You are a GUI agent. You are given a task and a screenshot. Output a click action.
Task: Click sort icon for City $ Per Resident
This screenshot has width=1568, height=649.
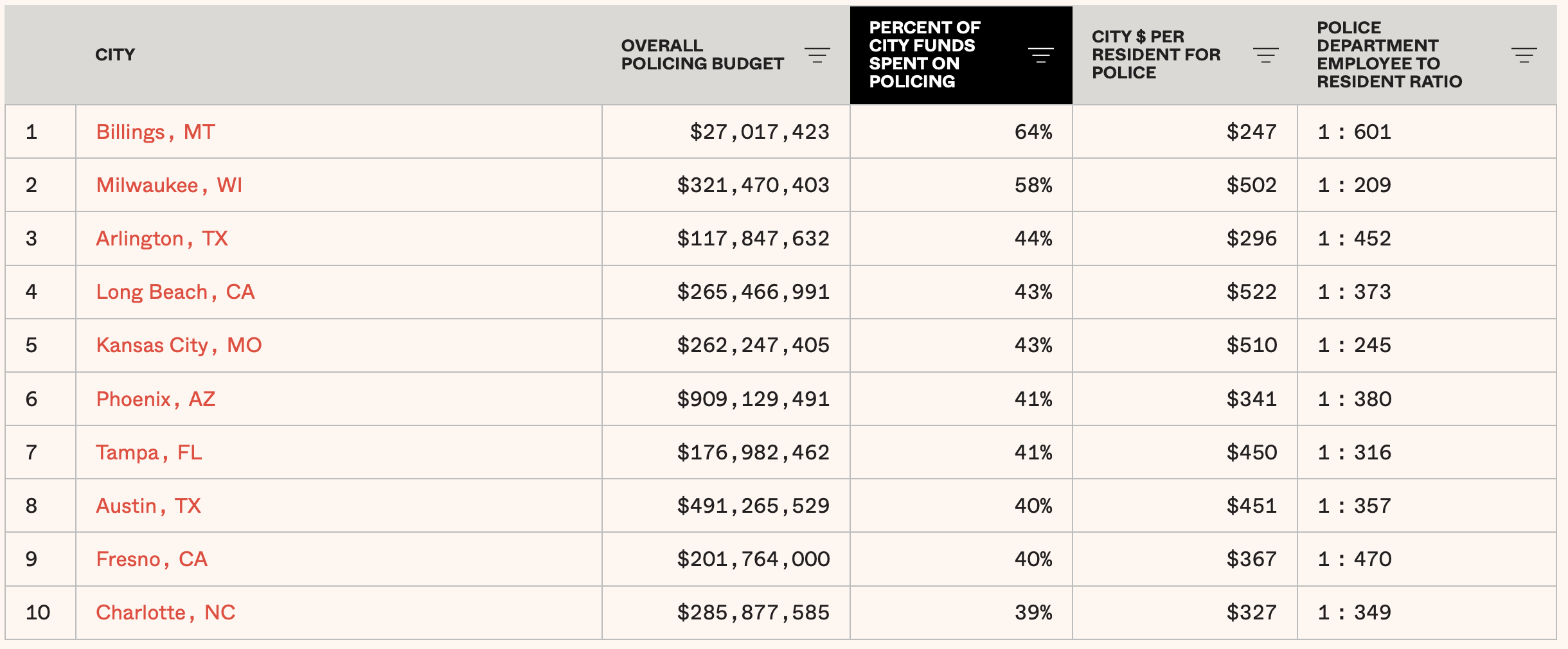[1265, 55]
